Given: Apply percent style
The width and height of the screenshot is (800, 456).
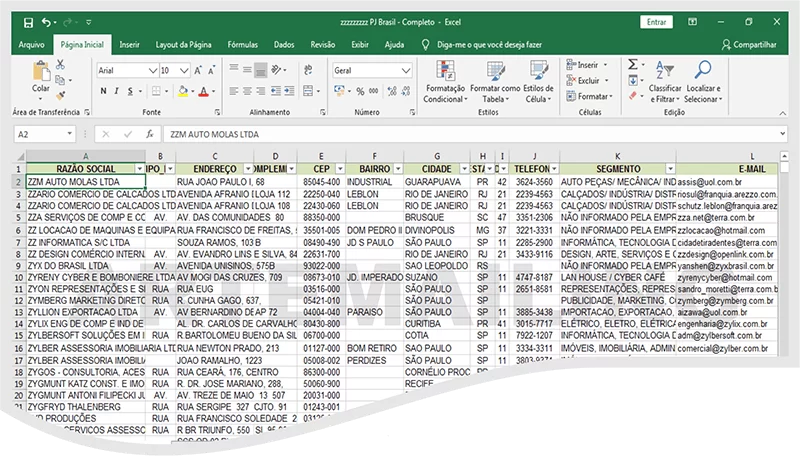Looking at the screenshot, I should (360, 91).
